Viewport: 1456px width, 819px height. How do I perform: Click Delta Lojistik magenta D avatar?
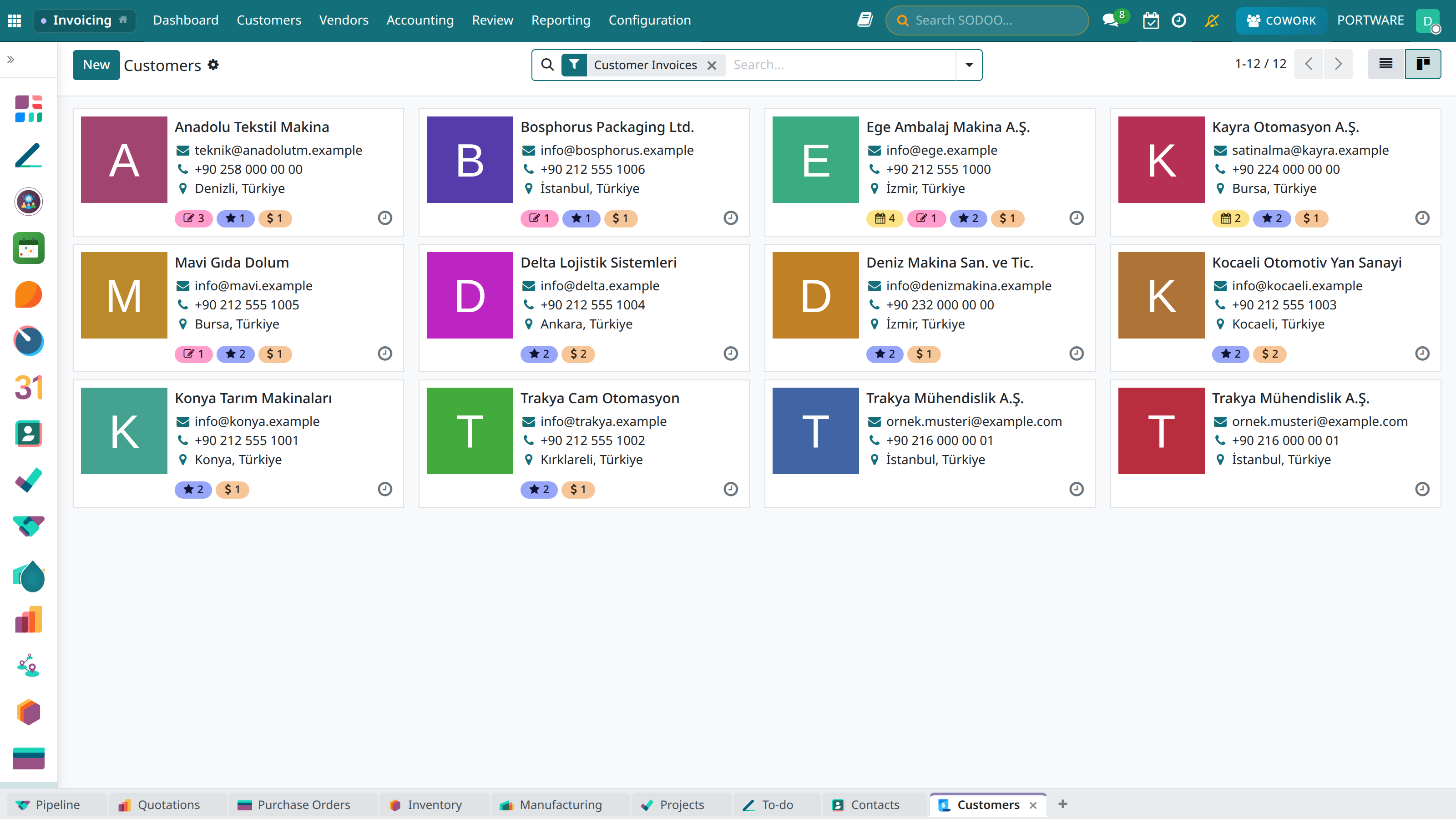click(x=470, y=295)
